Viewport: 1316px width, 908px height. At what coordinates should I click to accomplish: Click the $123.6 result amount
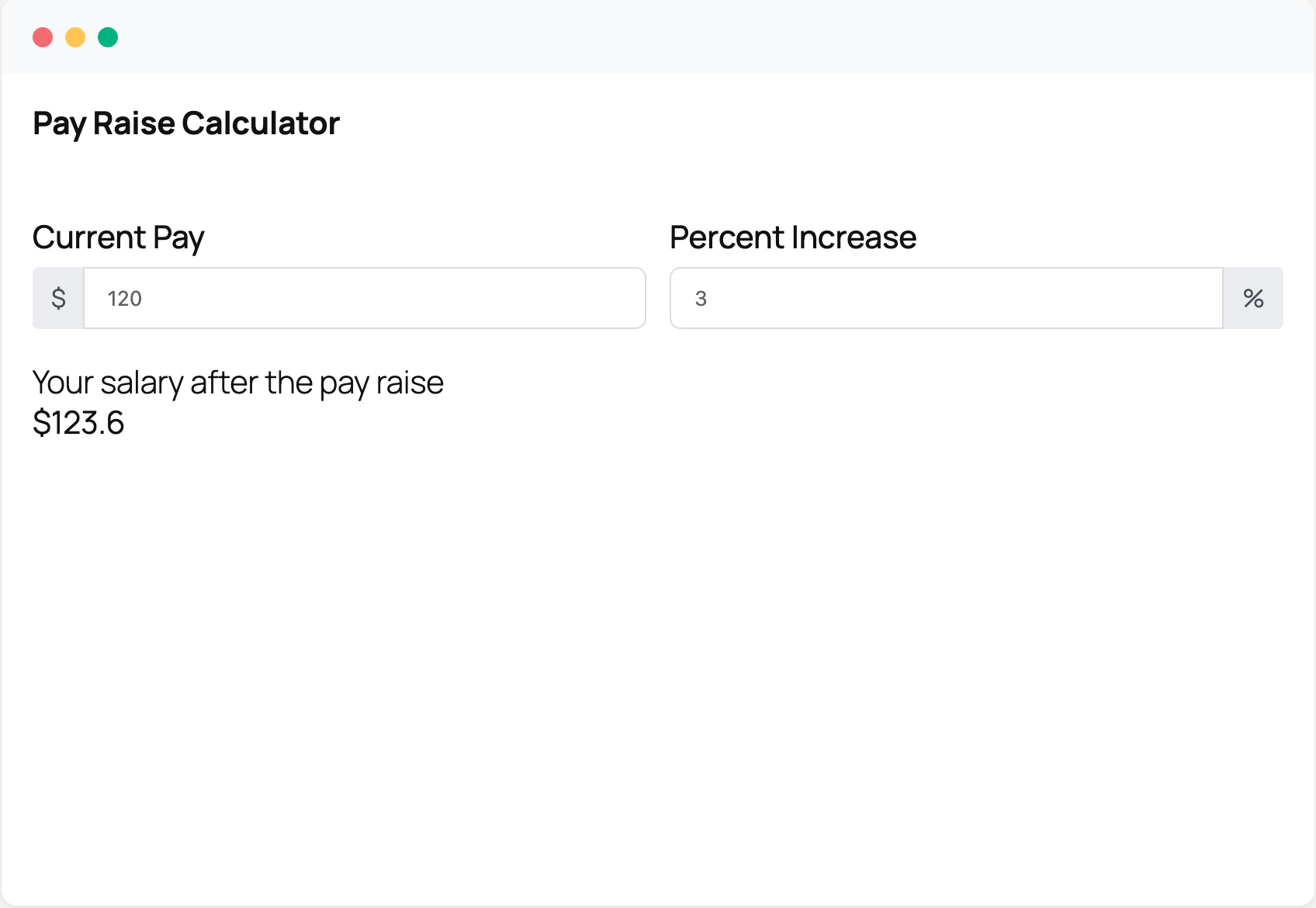(x=78, y=423)
